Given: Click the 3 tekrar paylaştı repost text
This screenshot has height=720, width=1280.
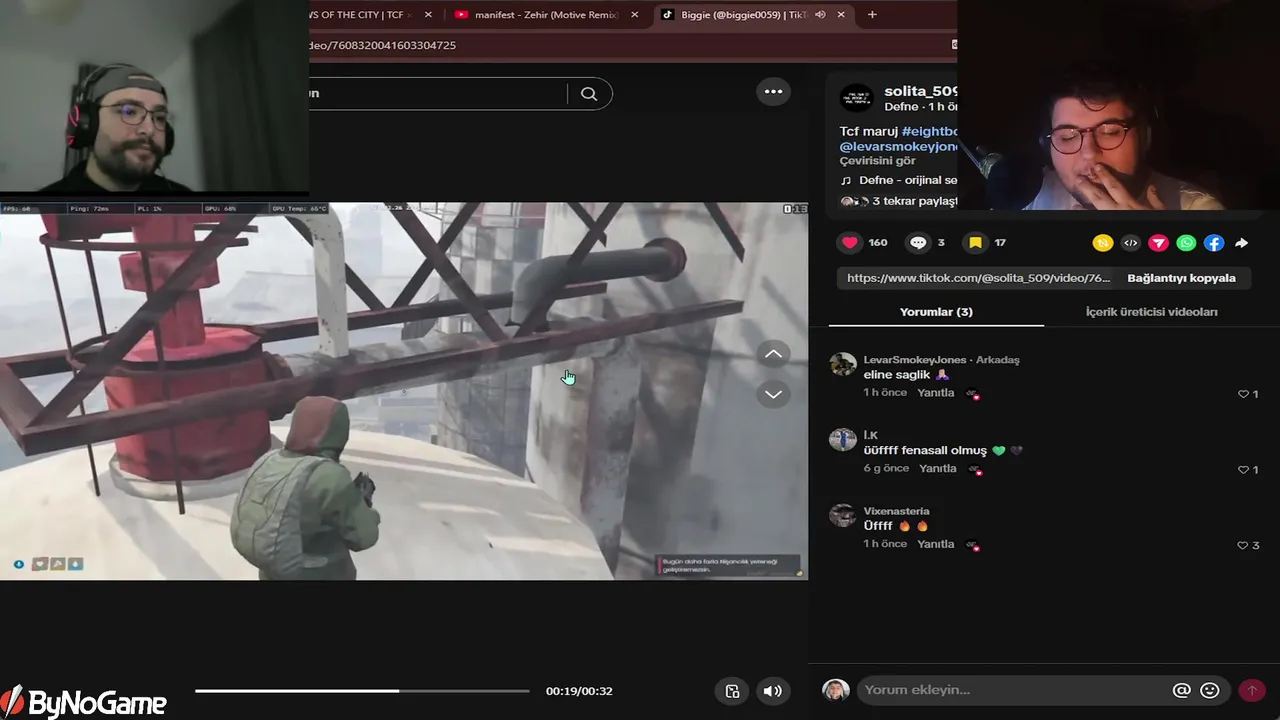Looking at the screenshot, I should click(x=914, y=201).
